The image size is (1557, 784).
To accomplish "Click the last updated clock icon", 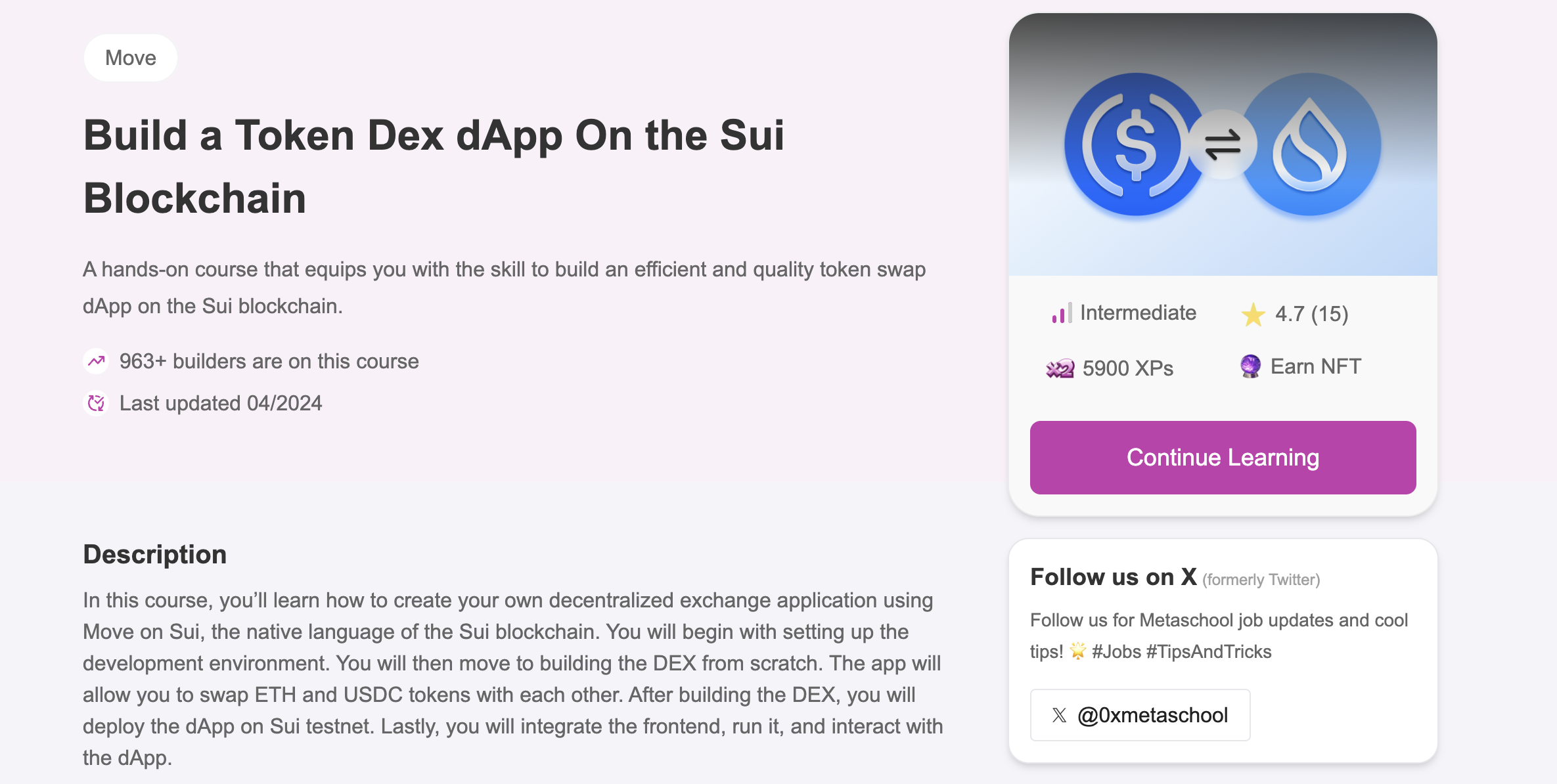I will [97, 403].
